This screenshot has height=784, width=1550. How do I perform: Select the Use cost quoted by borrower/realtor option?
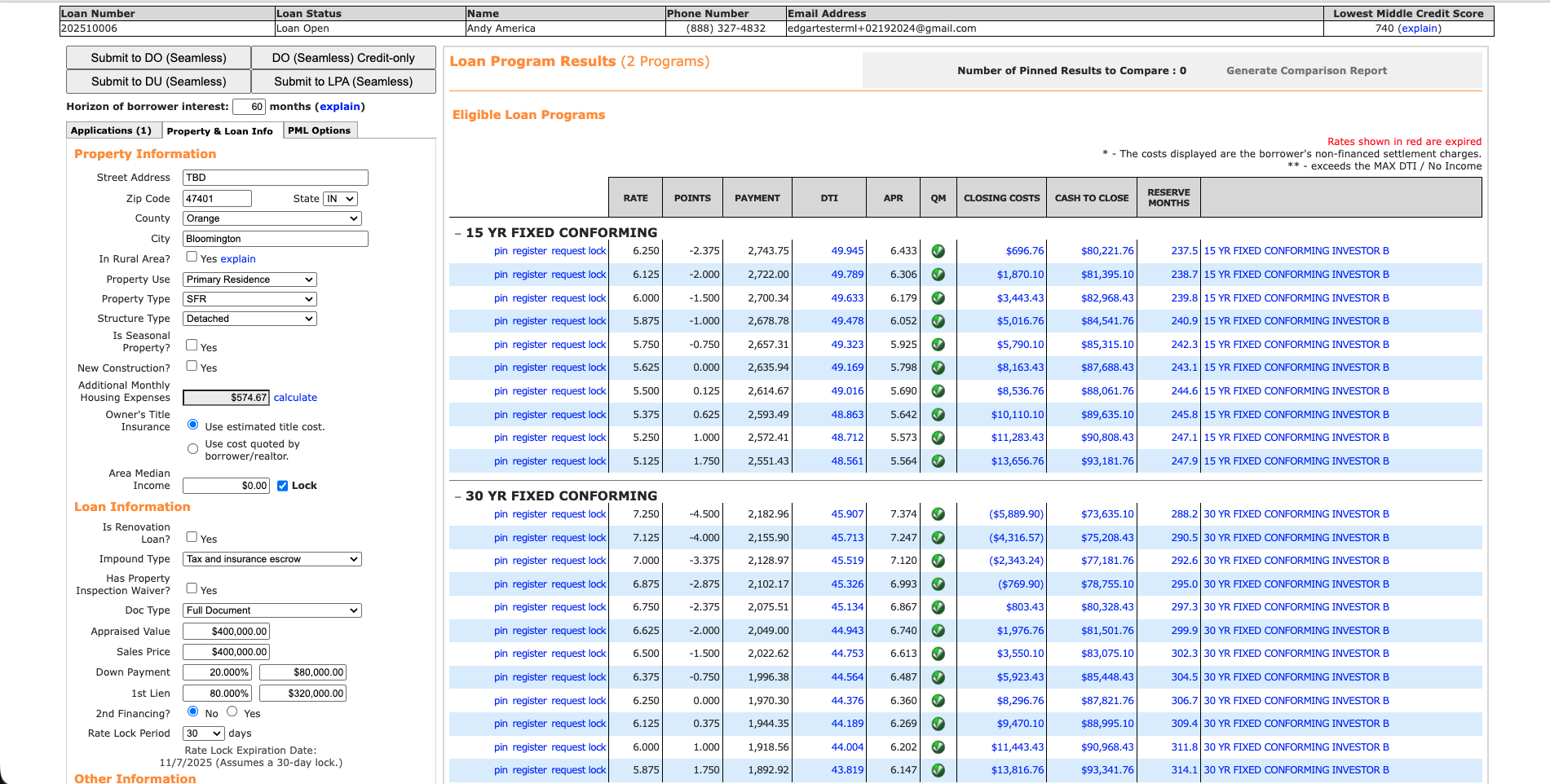(192, 448)
